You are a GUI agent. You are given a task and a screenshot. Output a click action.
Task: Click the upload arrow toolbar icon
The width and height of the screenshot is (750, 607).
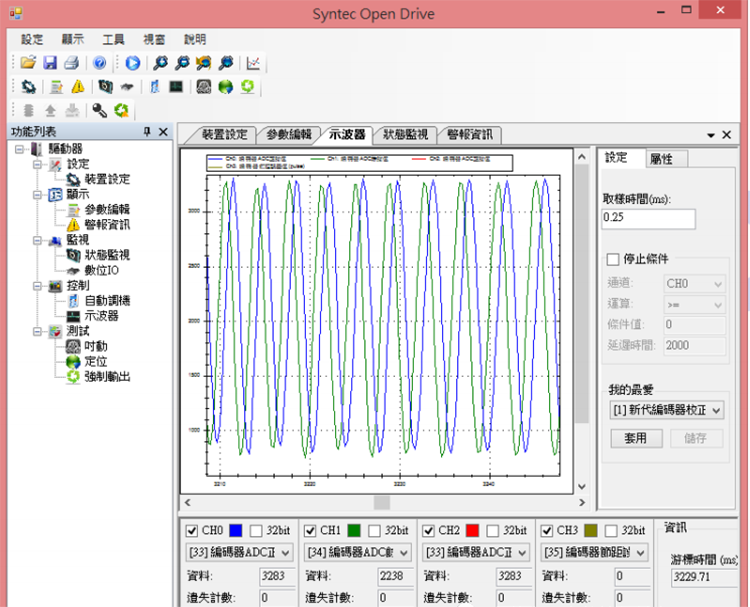click(50, 110)
